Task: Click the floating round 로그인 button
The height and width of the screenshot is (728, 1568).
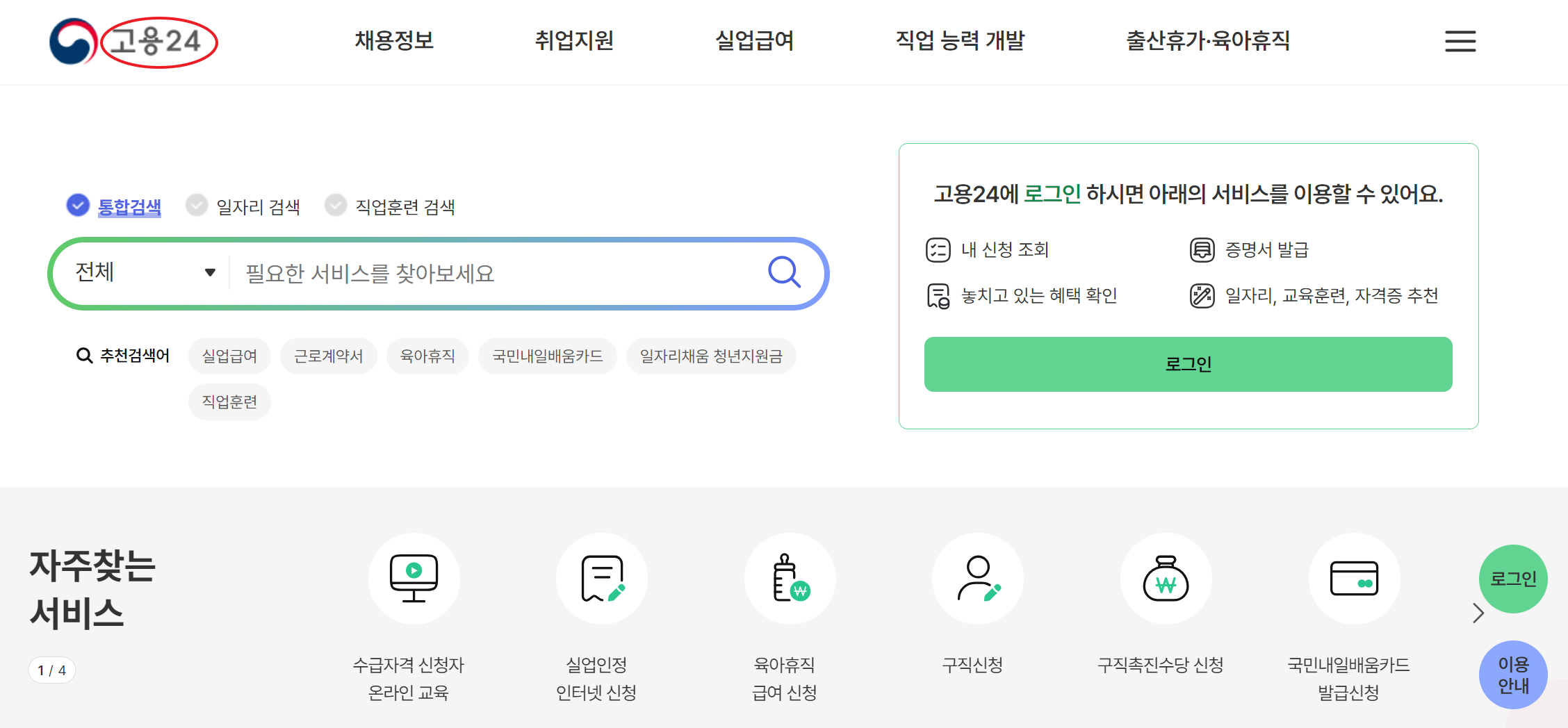Action: point(1513,579)
